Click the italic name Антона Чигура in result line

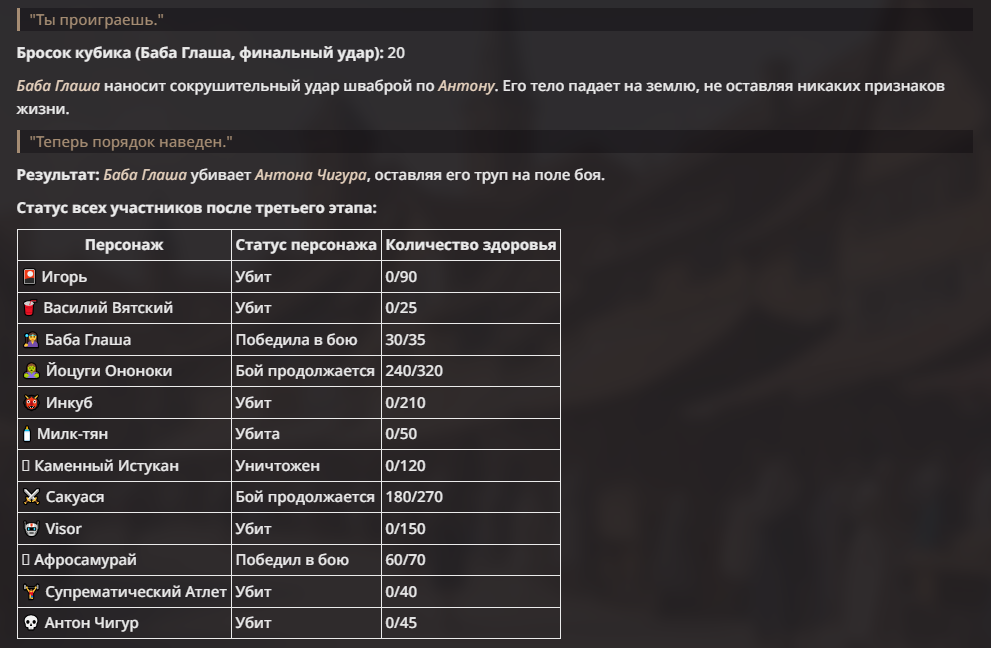(x=310, y=174)
